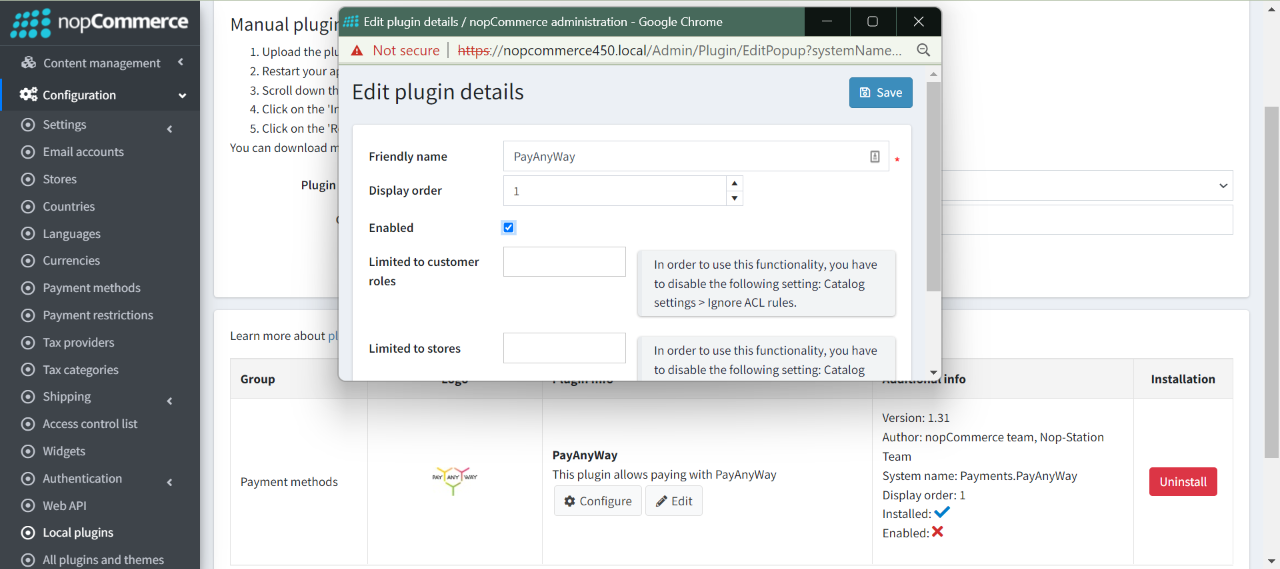Screen dimensions: 1280x569
Task: Expand the Authentication submenu arrow
Action: (x=170, y=483)
